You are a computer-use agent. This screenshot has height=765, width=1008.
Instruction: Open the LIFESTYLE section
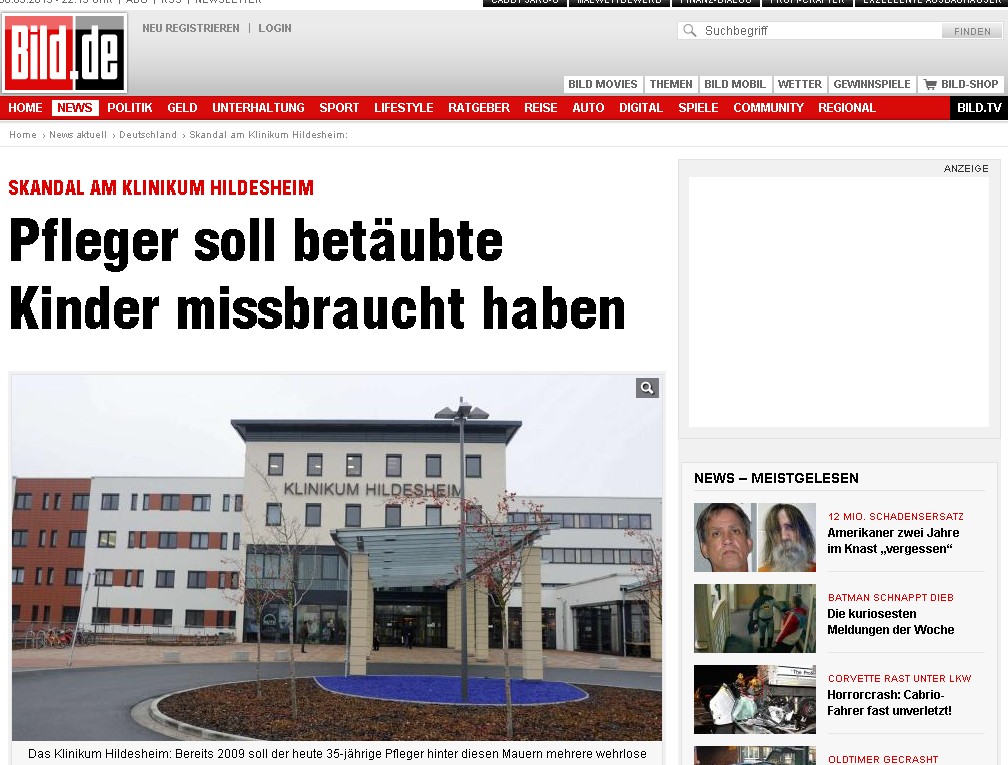click(x=404, y=108)
